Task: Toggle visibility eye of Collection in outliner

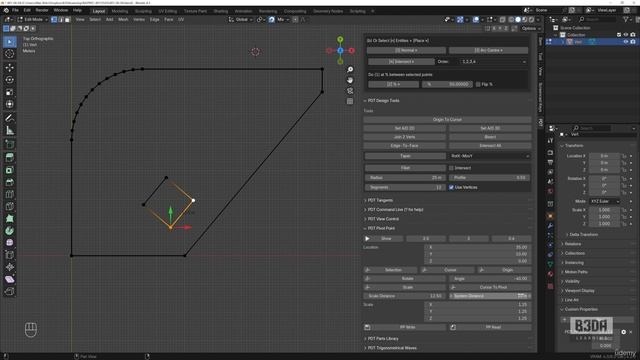Action: coord(626,35)
